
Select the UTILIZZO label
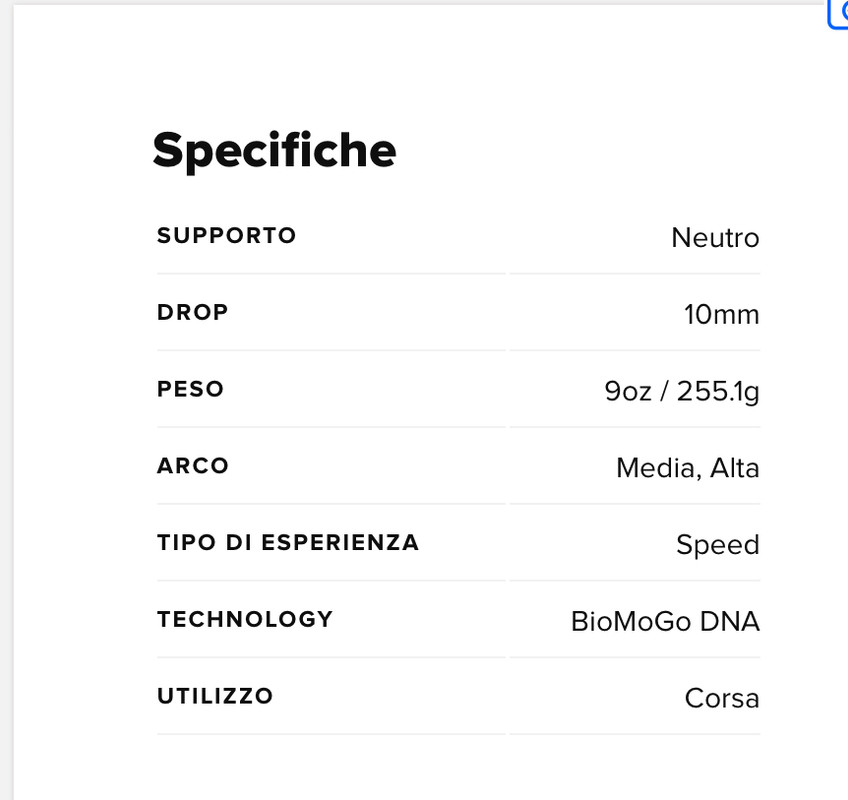[215, 696]
